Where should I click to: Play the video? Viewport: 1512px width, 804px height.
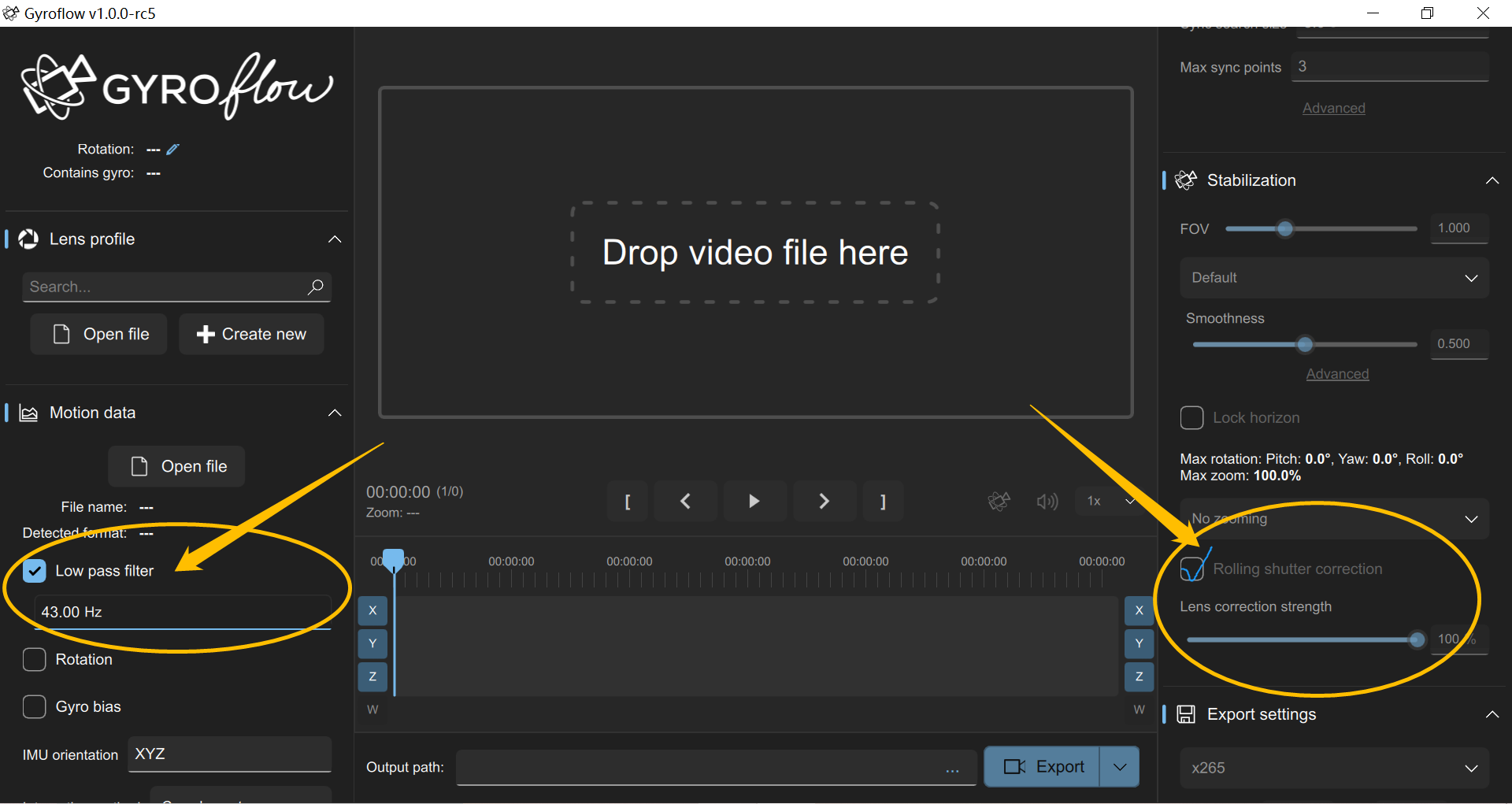754,502
